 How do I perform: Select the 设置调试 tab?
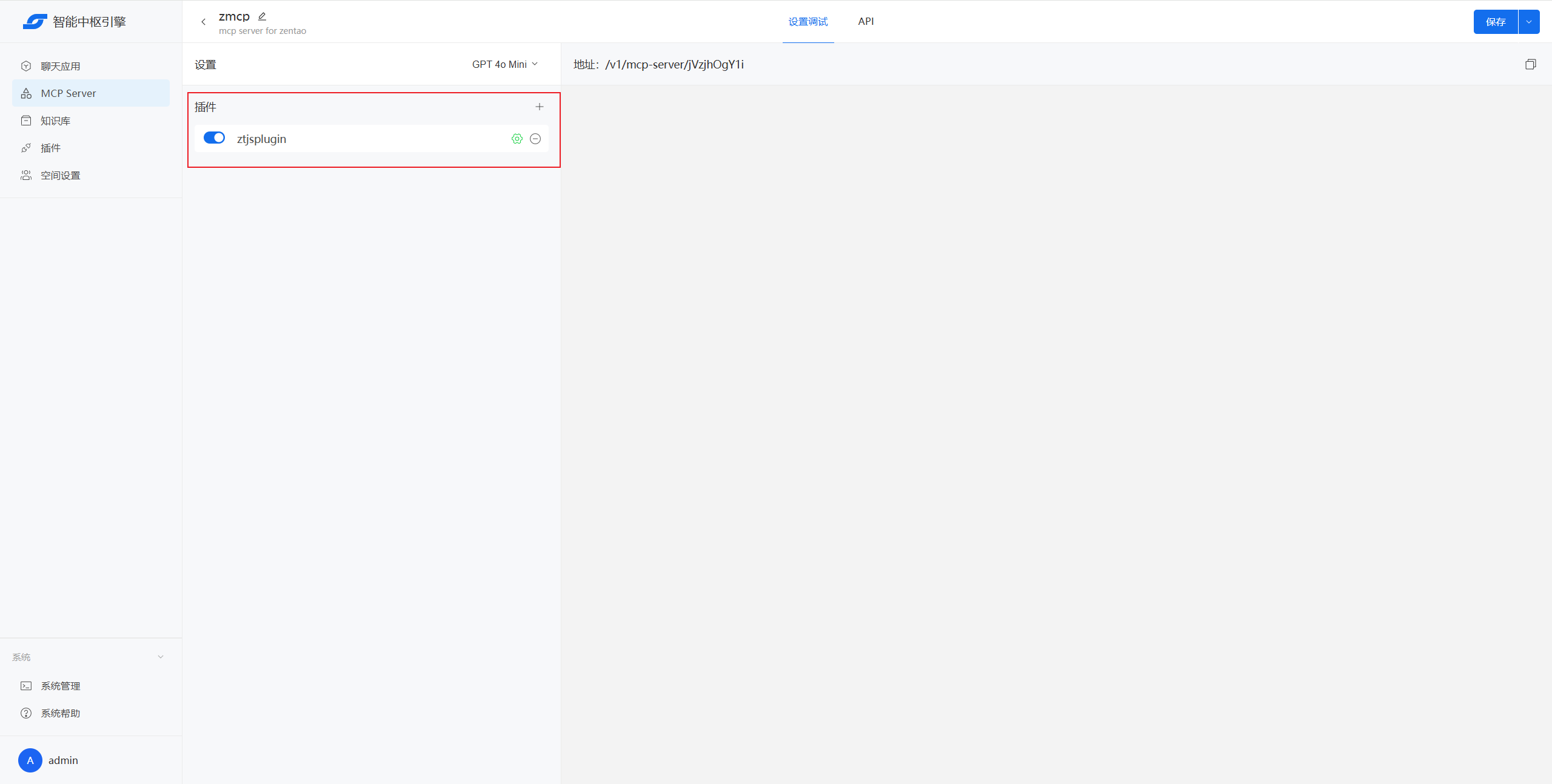coord(808,22)
